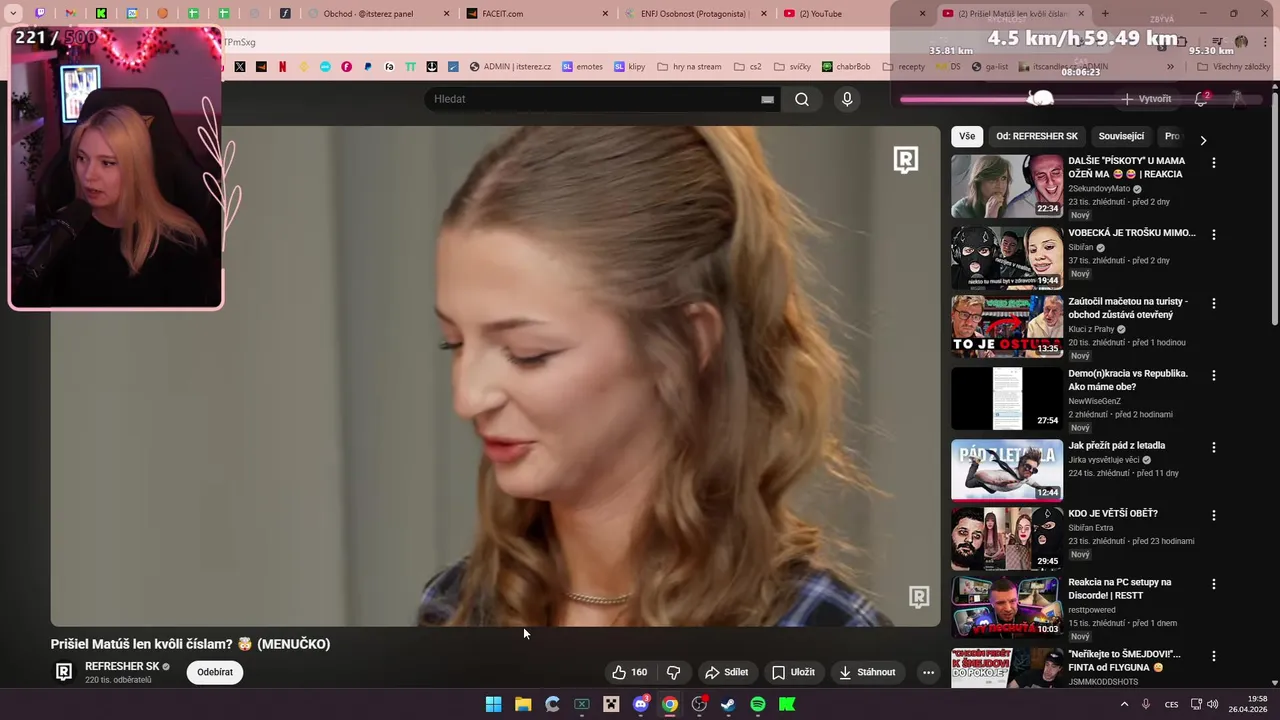
Task: Open menu for 'VOBECKÁ JE TROŠKU MIMO' video
Action: click(x=1214, y=234)
